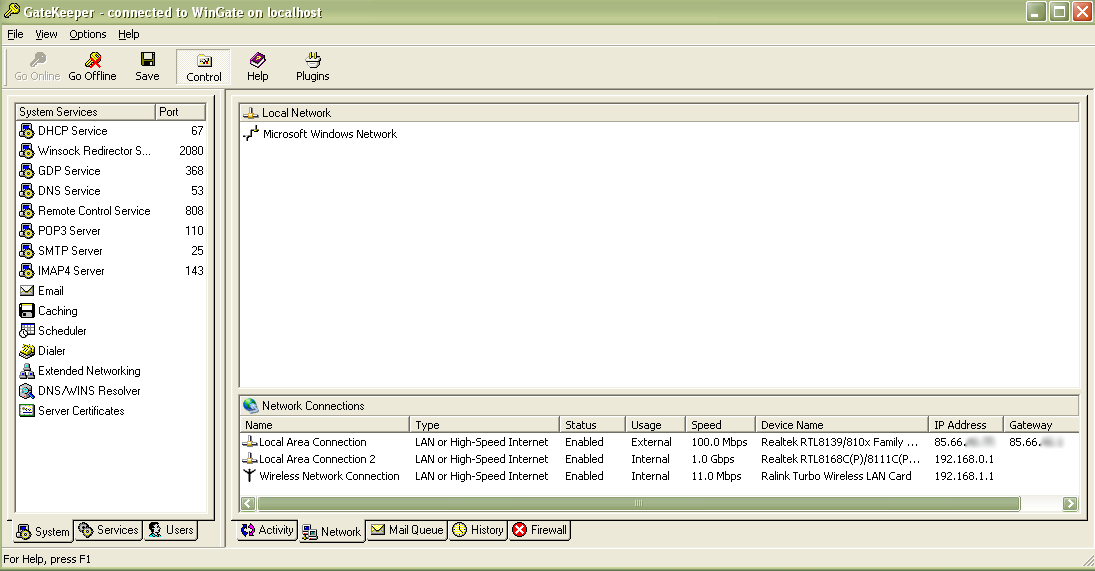The height and width of the screenshot is (571, 1095).
Task: Toggle the Control toolbar button
Action: tap(203, 68)
